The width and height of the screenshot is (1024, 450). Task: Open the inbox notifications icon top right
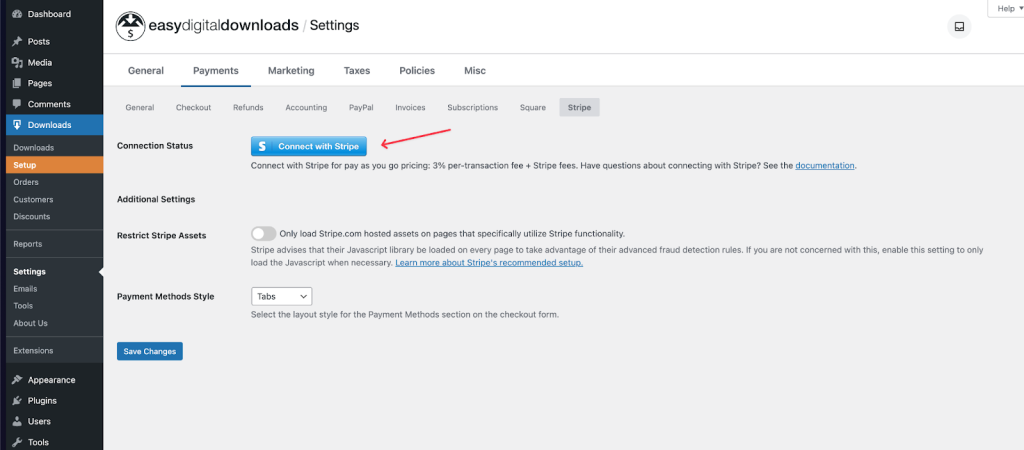pyautogui.click(x=958, y=27)
